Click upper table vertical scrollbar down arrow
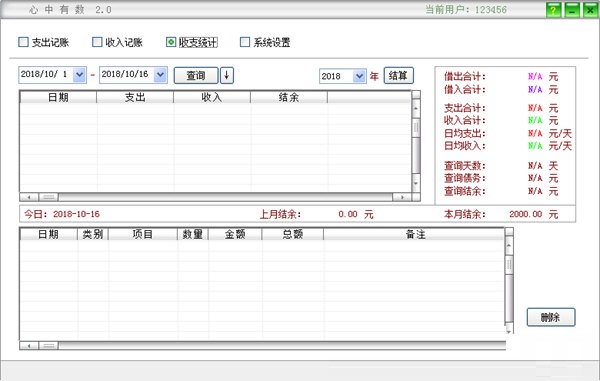The height and width of the screenshot is (381, 600). pos(416,183)
